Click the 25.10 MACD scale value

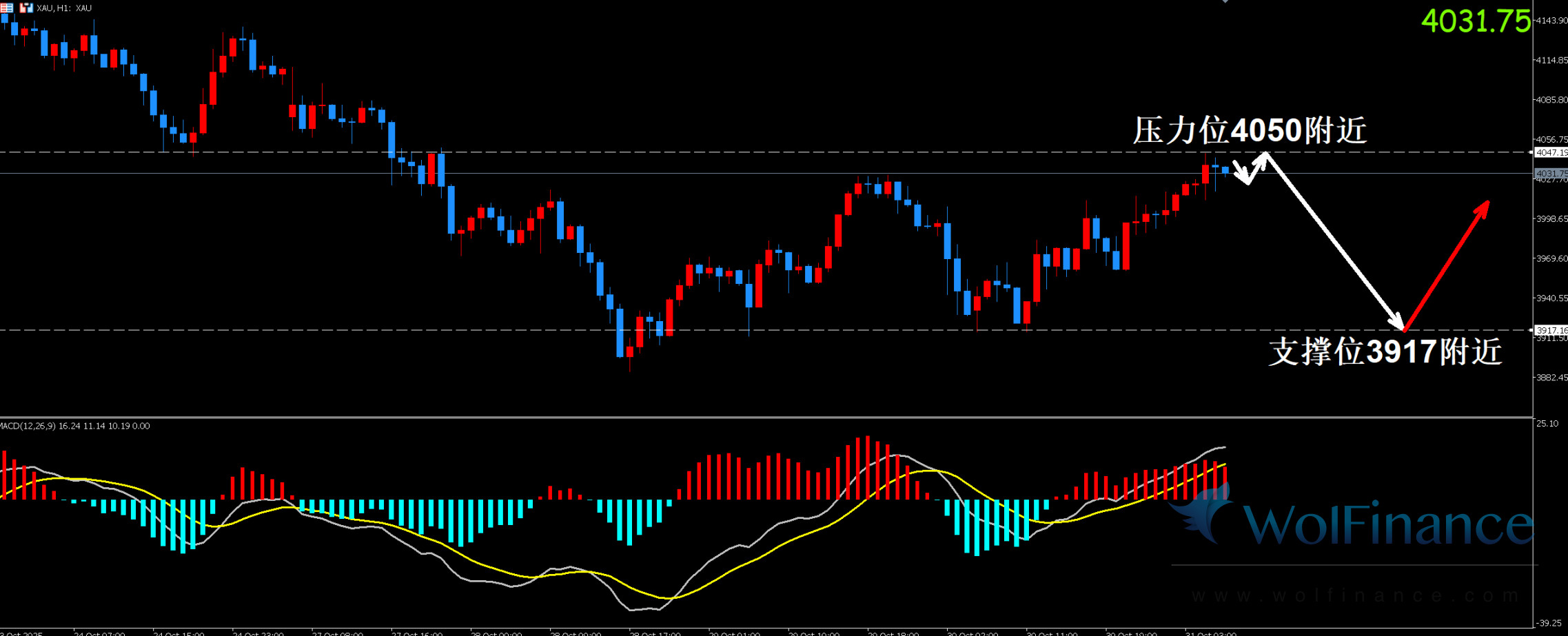tap(1547, 423)
